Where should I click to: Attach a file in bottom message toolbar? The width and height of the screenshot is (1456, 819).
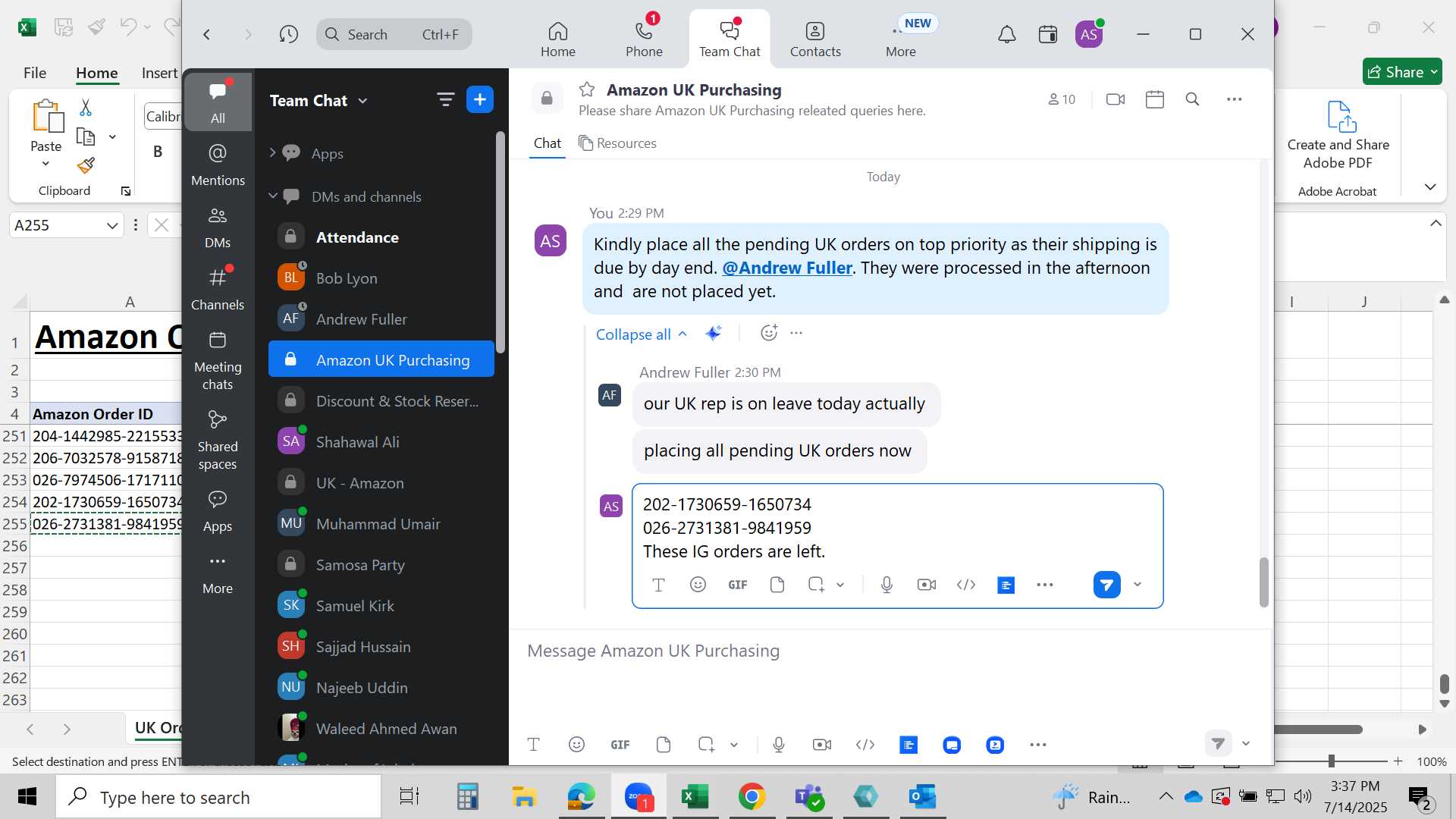click(x=664, y=745)
